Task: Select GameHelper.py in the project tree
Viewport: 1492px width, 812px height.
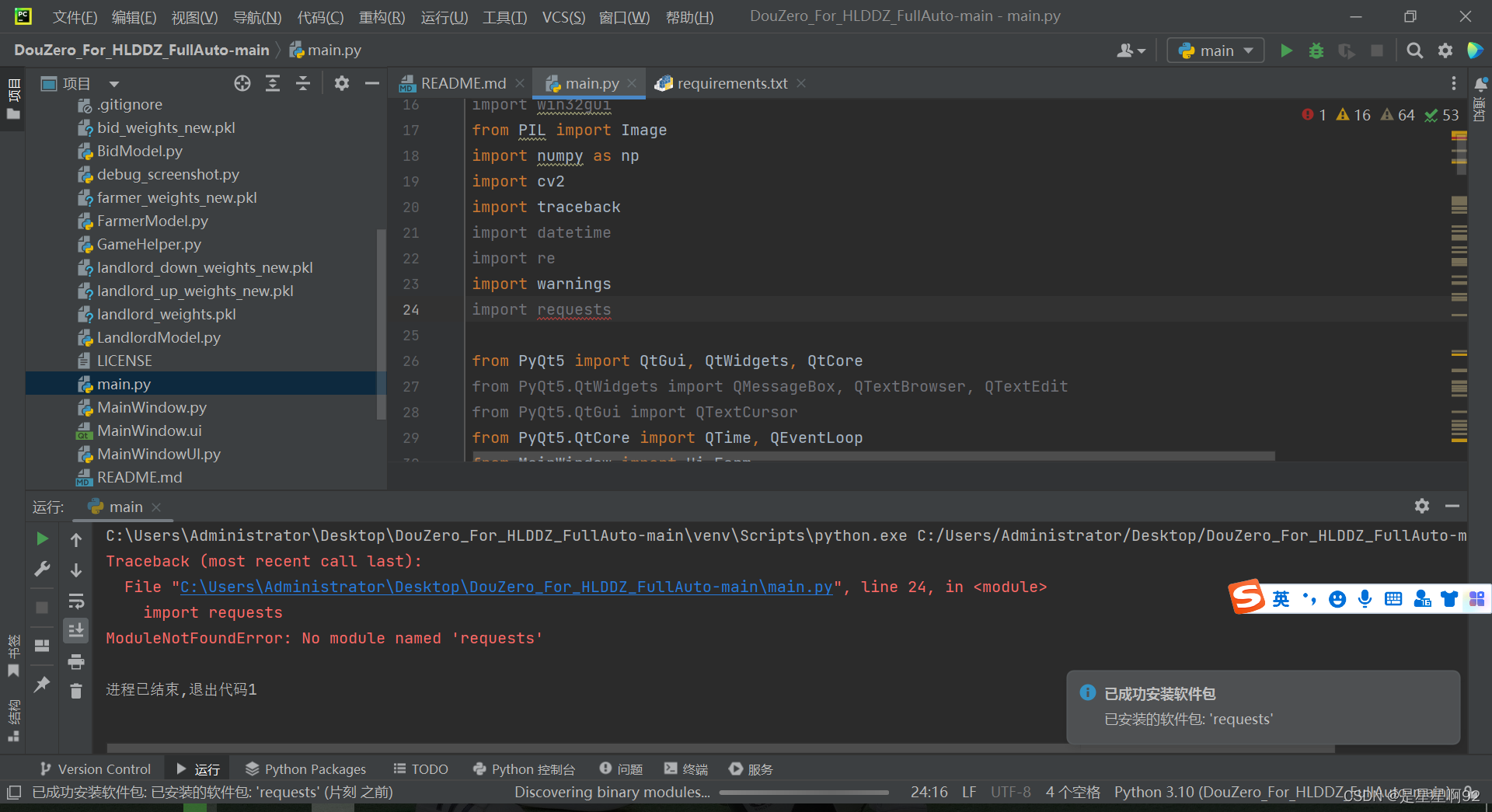Action: [x=148, y=244]
